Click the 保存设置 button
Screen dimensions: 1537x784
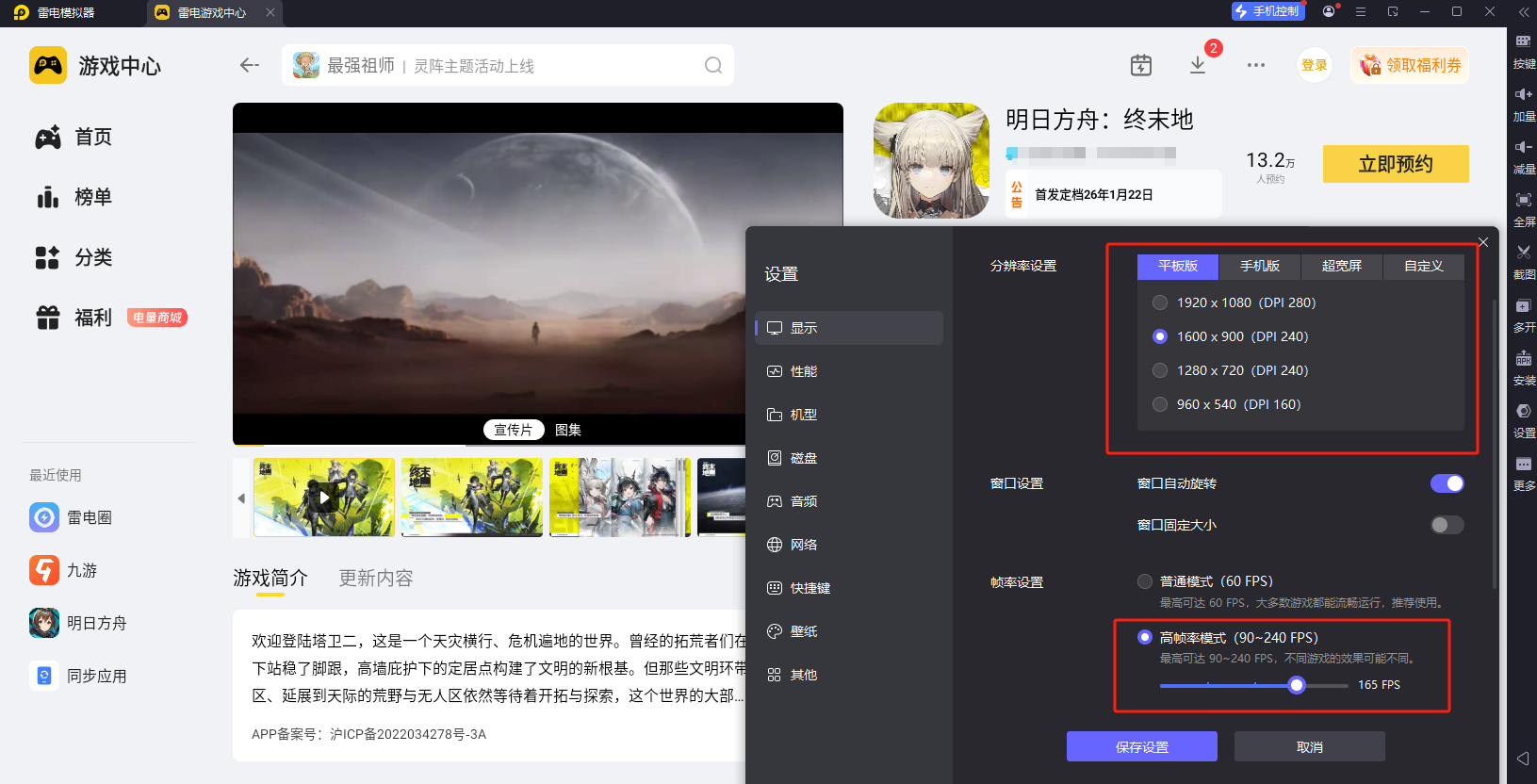click(x=1141, y=746)
